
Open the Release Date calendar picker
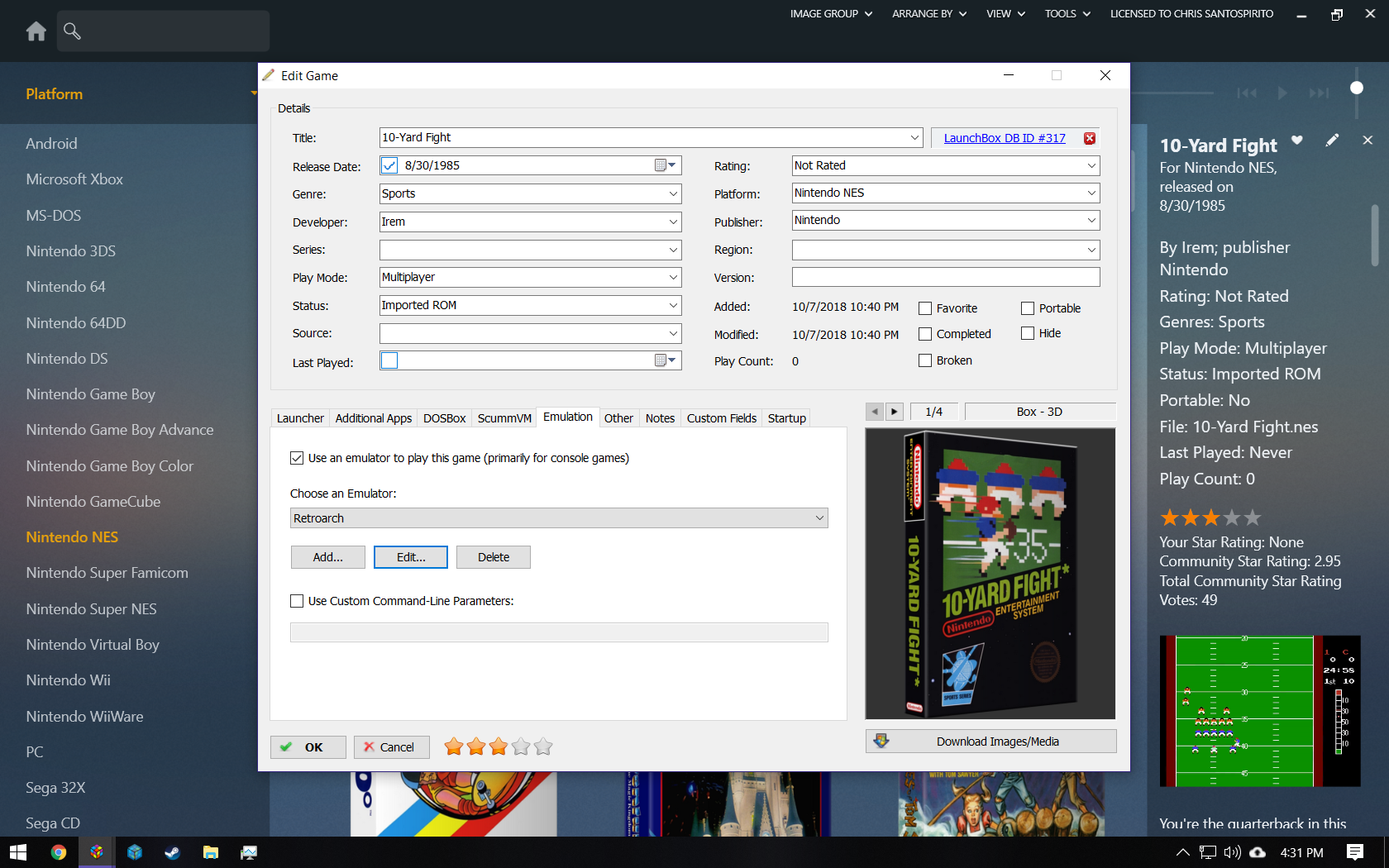pos(666,165)
